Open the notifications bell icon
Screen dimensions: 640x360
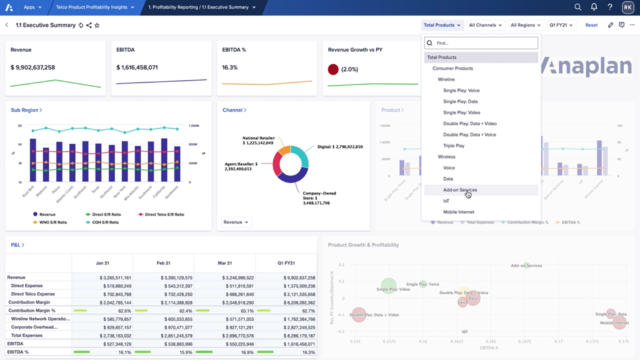click(594, 7)
